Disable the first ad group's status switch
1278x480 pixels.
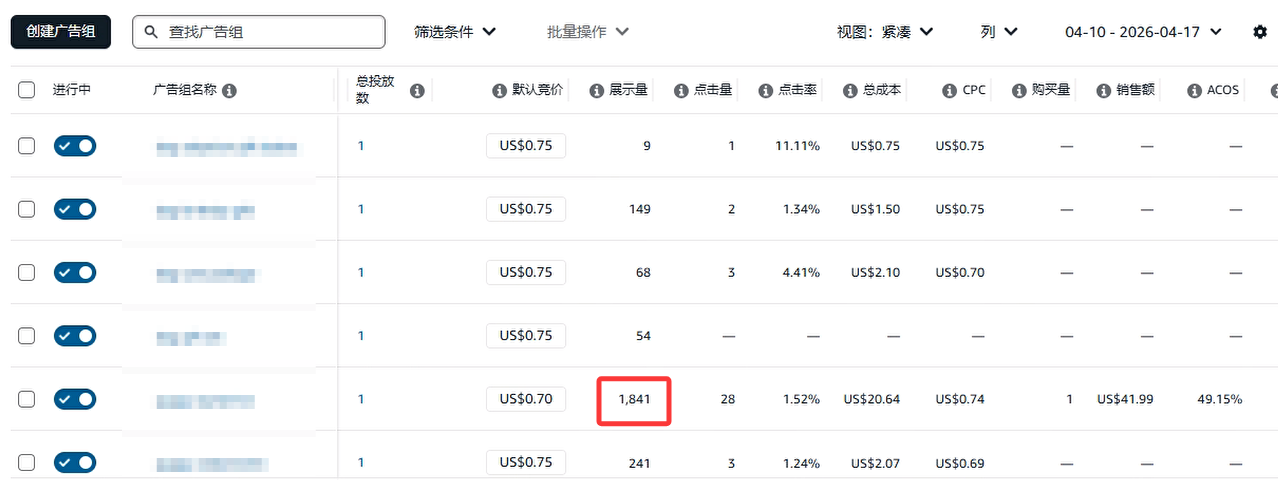[75, 146]
